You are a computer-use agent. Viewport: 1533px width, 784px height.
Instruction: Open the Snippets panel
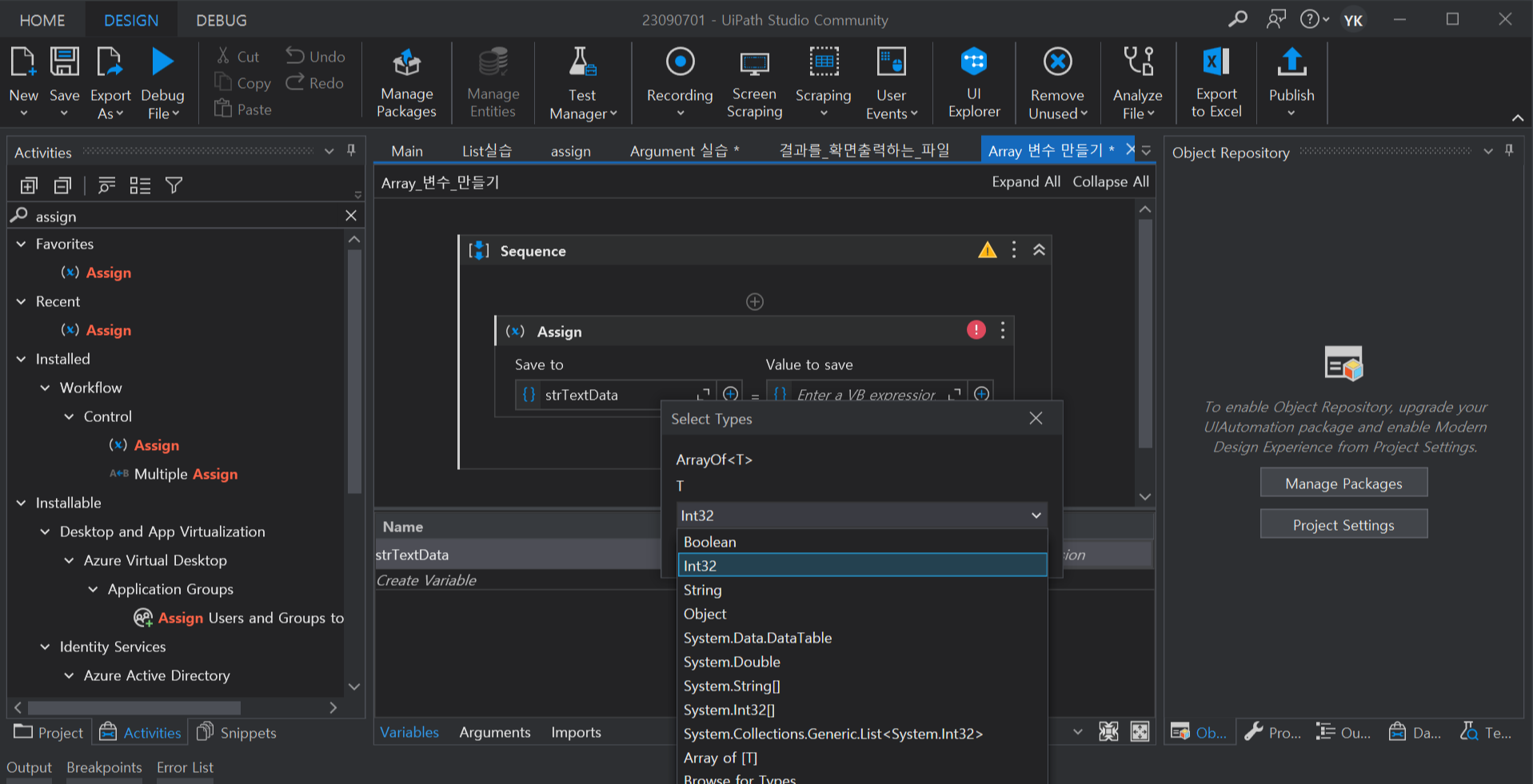tap(237, 732)
